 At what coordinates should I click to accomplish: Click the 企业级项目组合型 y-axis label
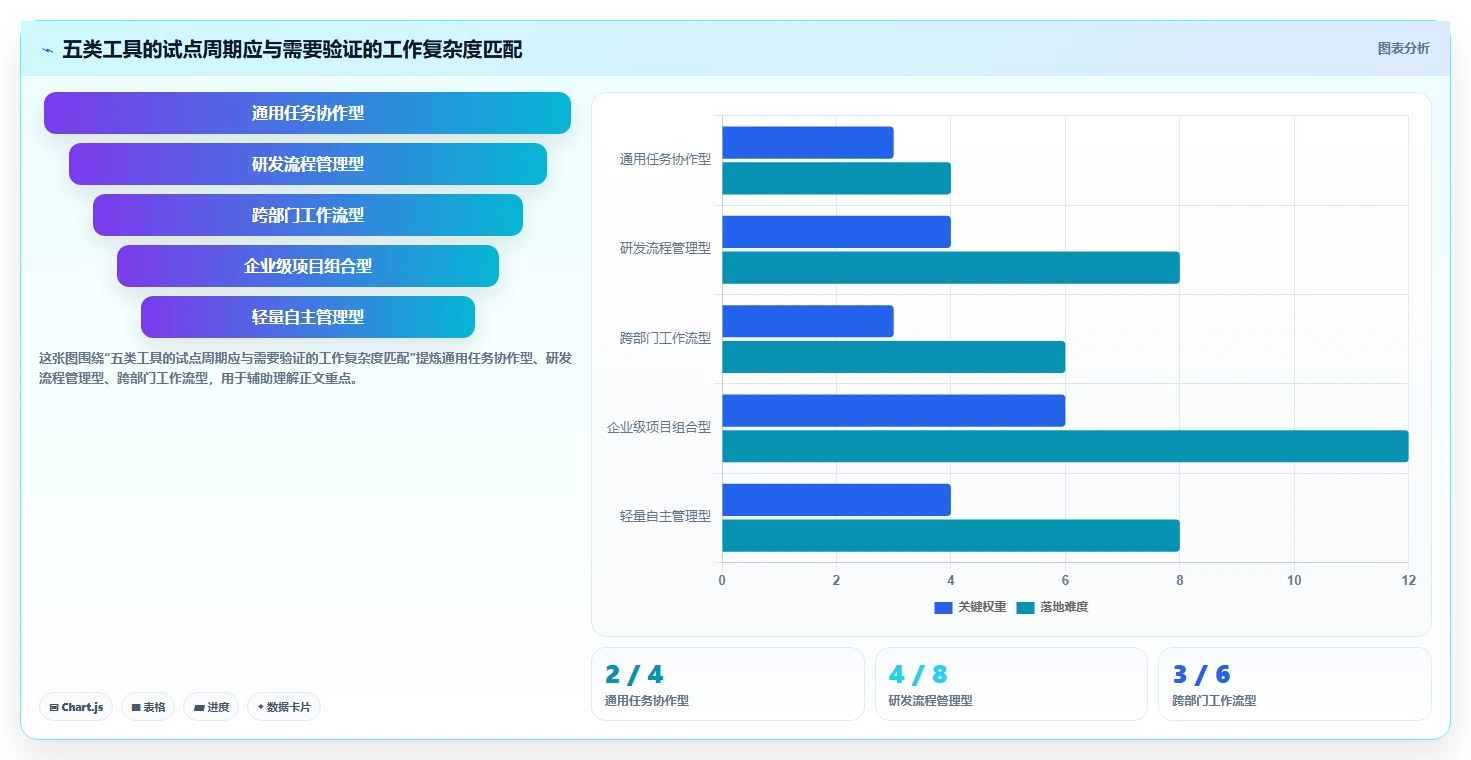pyautogui.click(x=659, y=427)
